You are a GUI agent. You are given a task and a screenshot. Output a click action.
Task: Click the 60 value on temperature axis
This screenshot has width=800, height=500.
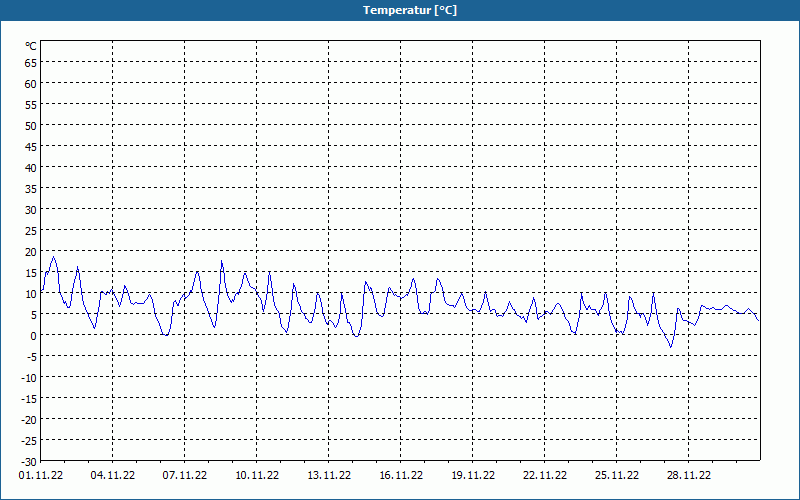(x=31, y=84)
